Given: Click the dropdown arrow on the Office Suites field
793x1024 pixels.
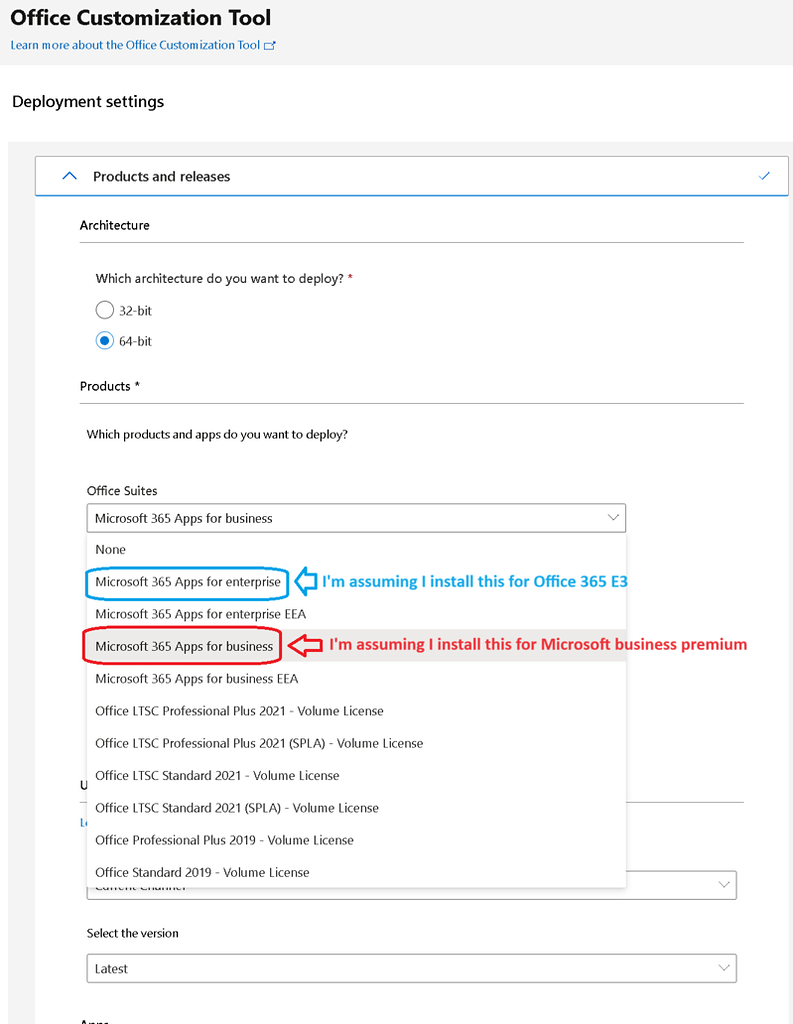Looking at the screenshot, I should coord(614,518).
